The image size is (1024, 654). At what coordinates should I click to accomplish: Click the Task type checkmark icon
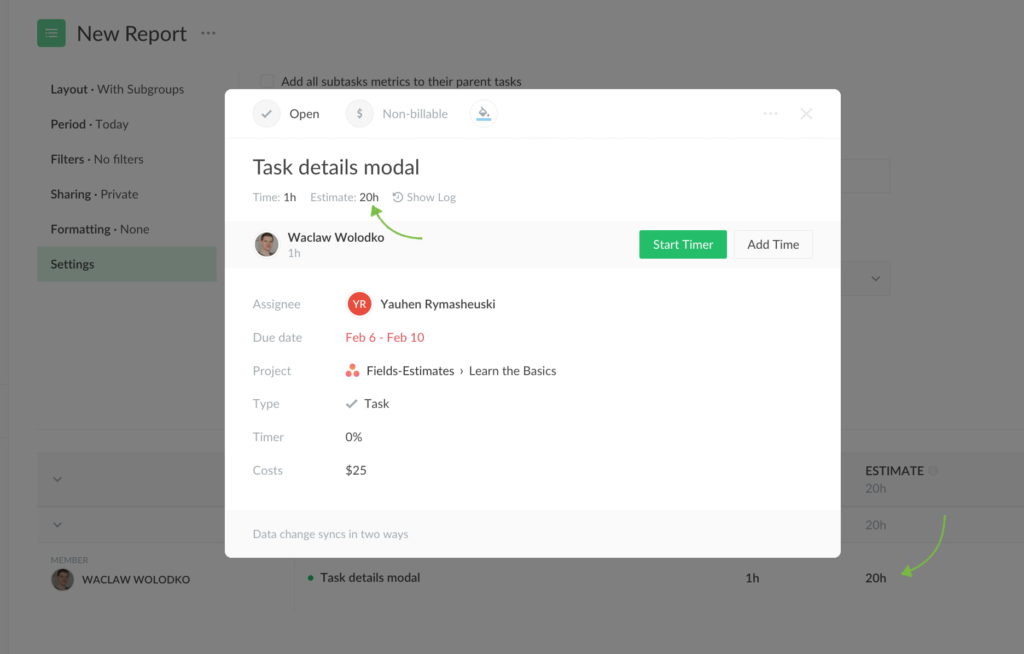350,403
